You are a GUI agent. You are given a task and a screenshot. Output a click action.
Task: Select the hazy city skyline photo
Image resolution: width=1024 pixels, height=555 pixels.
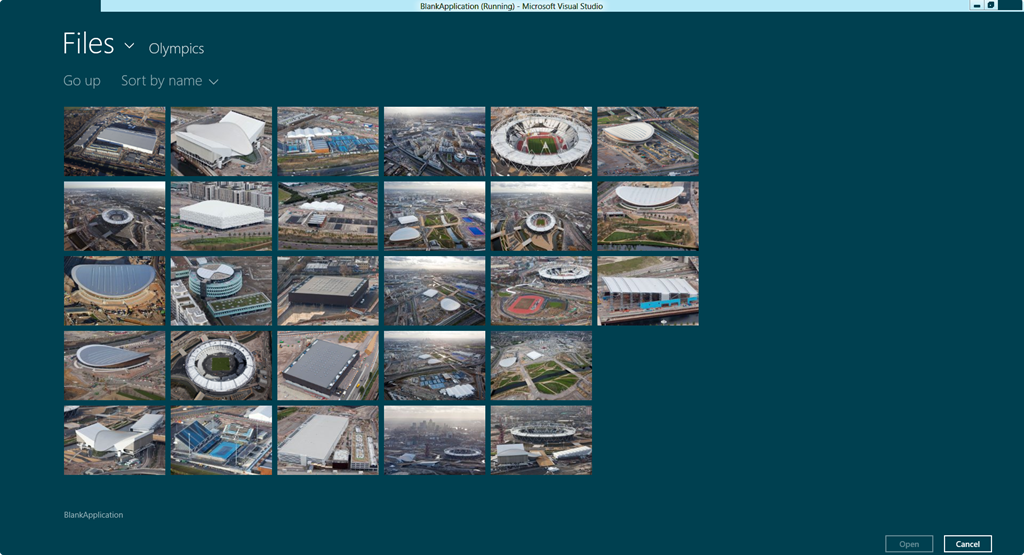click(x=434, y=440)
